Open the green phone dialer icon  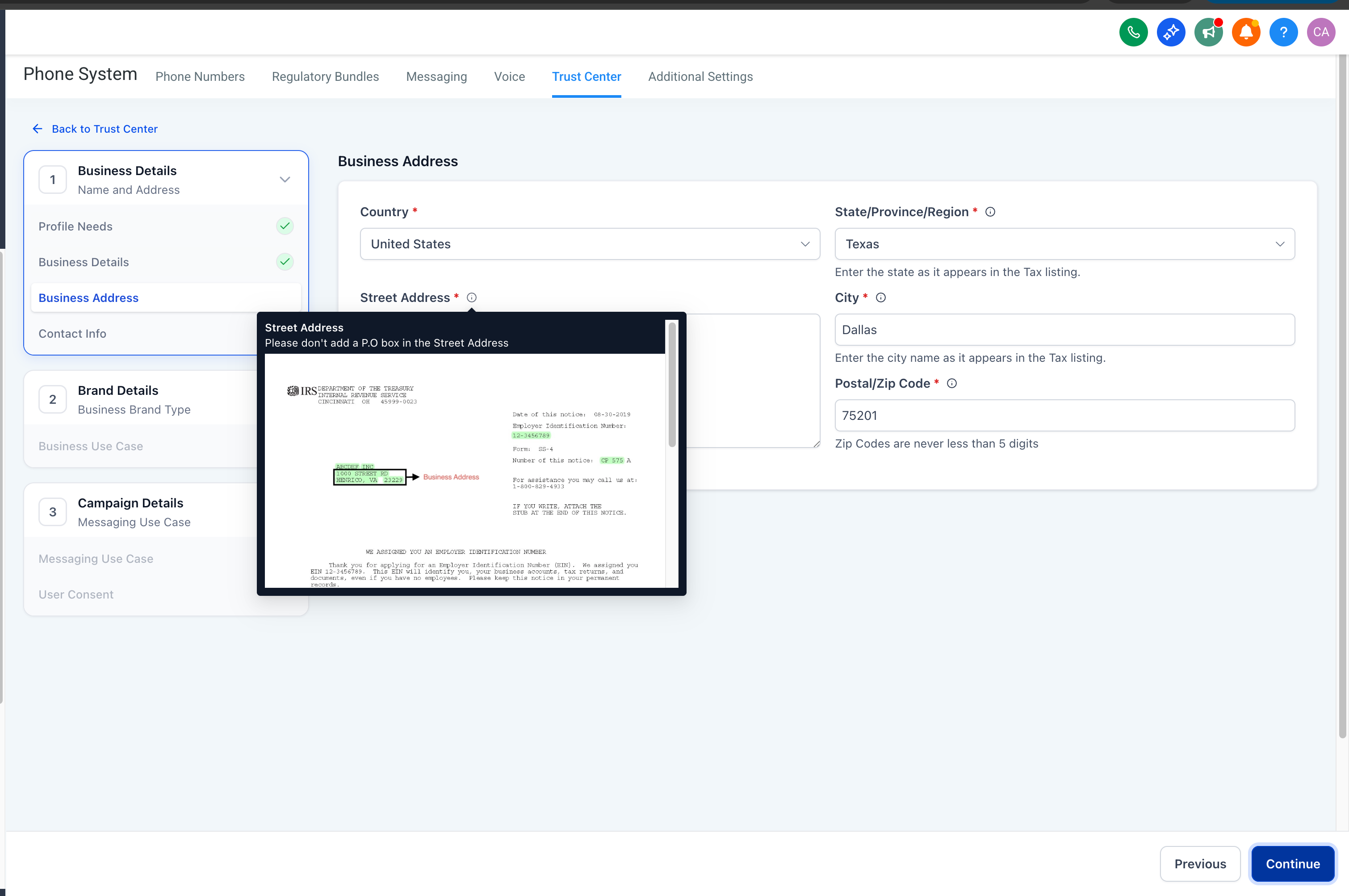coord(1133,32)
